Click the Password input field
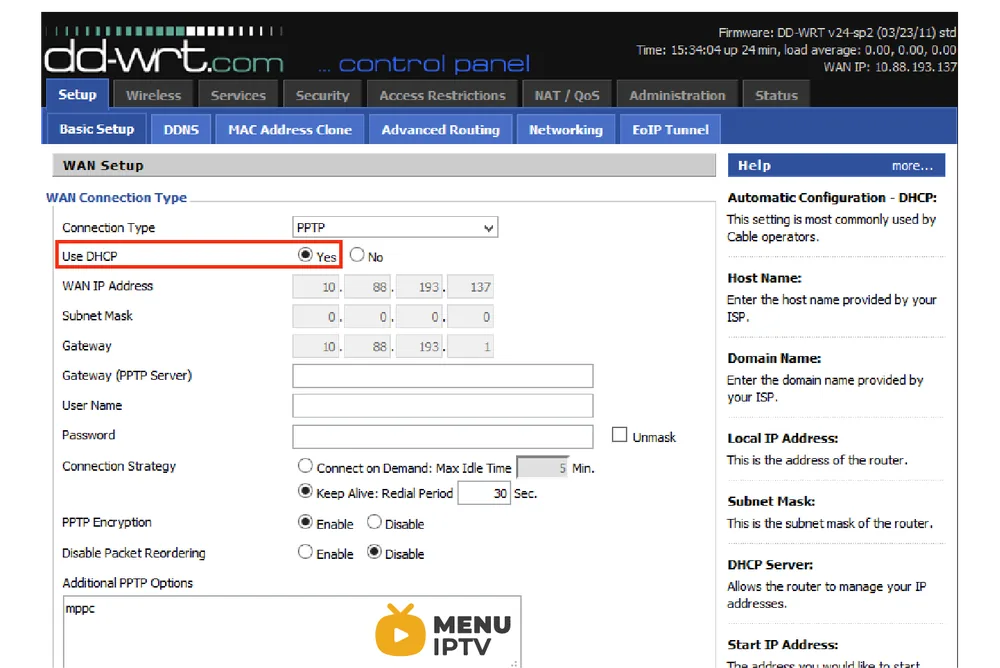Image resolution: width=1000 pixels, height=668 pixels. tap(443, 436)
